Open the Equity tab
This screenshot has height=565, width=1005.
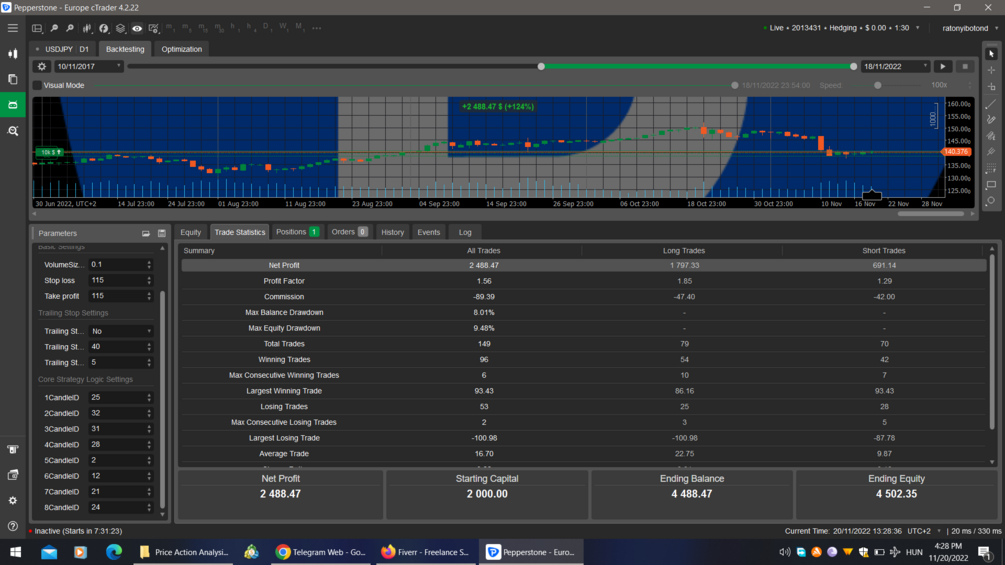click(x=190, y=233)
